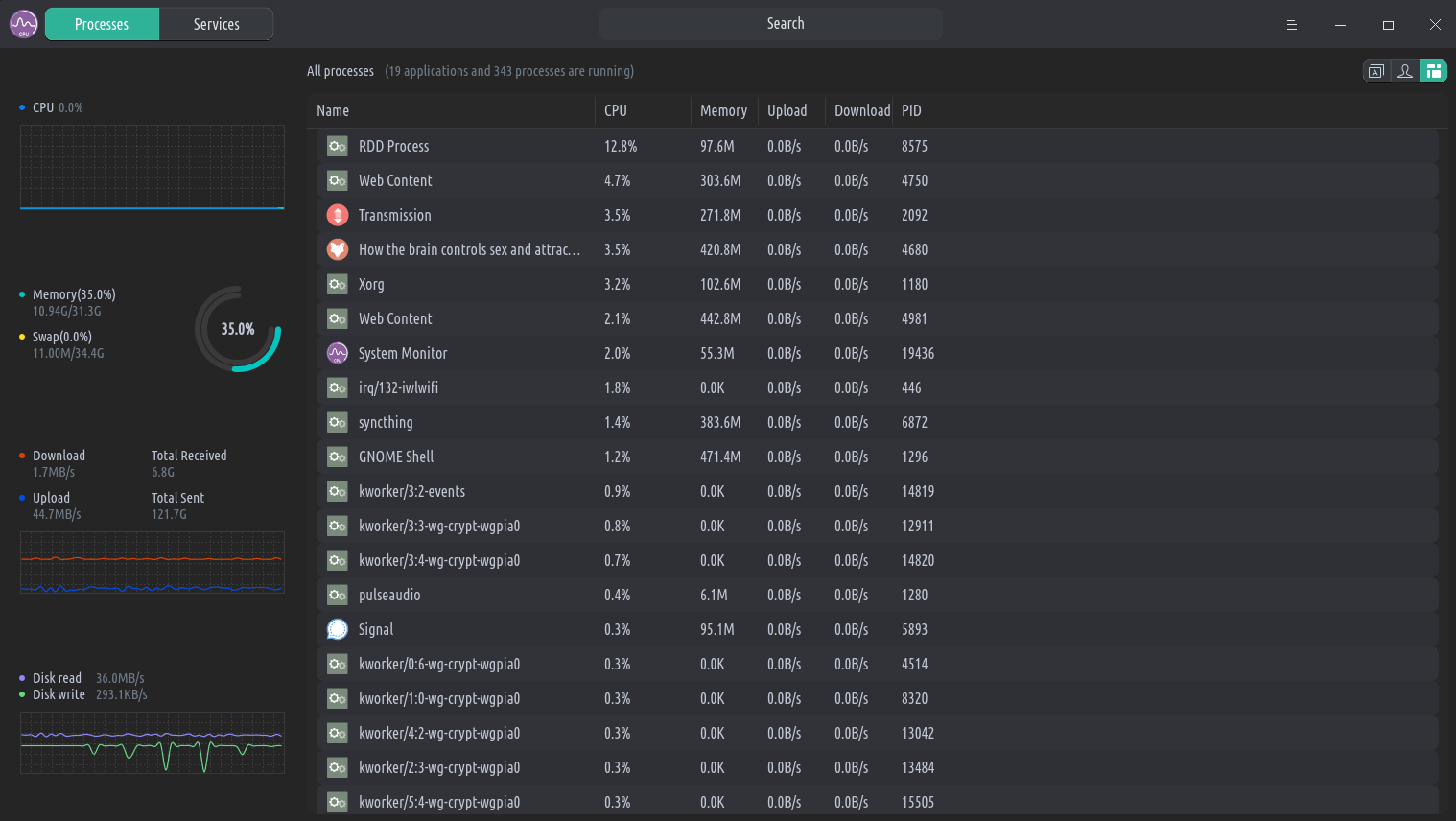Switch to the Services tab
The width and height of the screenshot is (1456, 821).
click(217, 24)
